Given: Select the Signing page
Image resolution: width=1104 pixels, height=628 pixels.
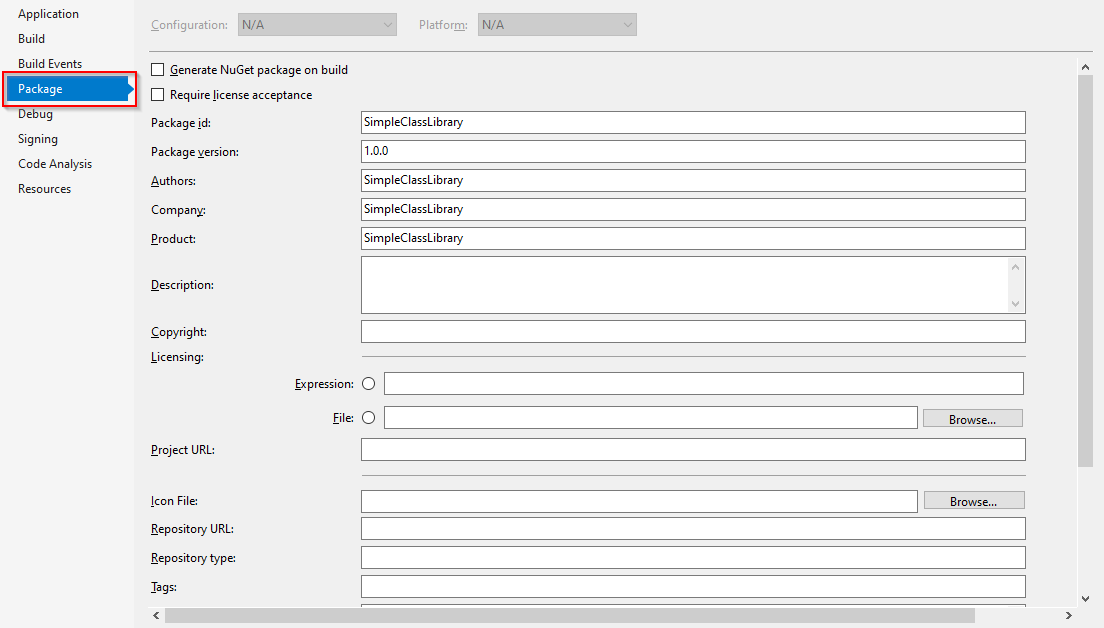Looking at the screenshot, I should 37,138.
